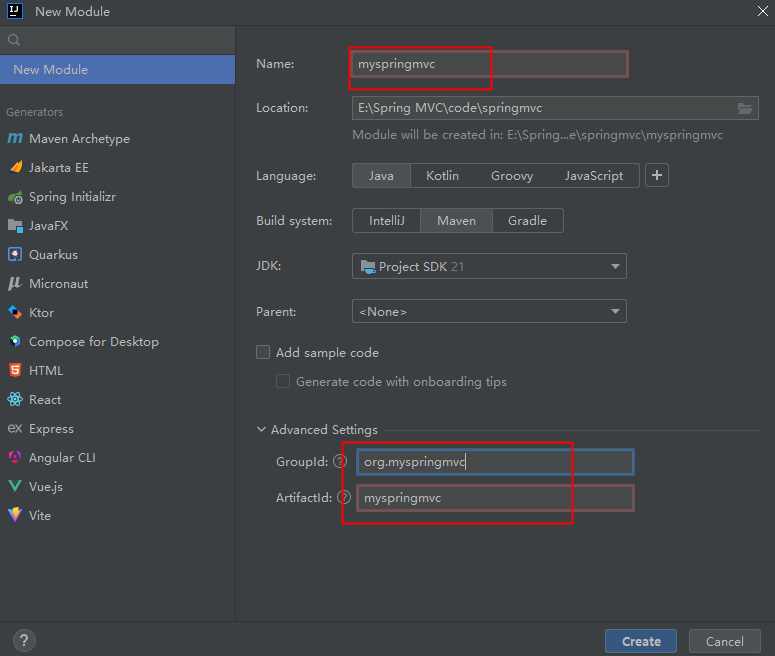Image resolution: width=775 pixels, height=656 pixels.
Task: Click the Vite icon
Action: (x=15, y=515)
